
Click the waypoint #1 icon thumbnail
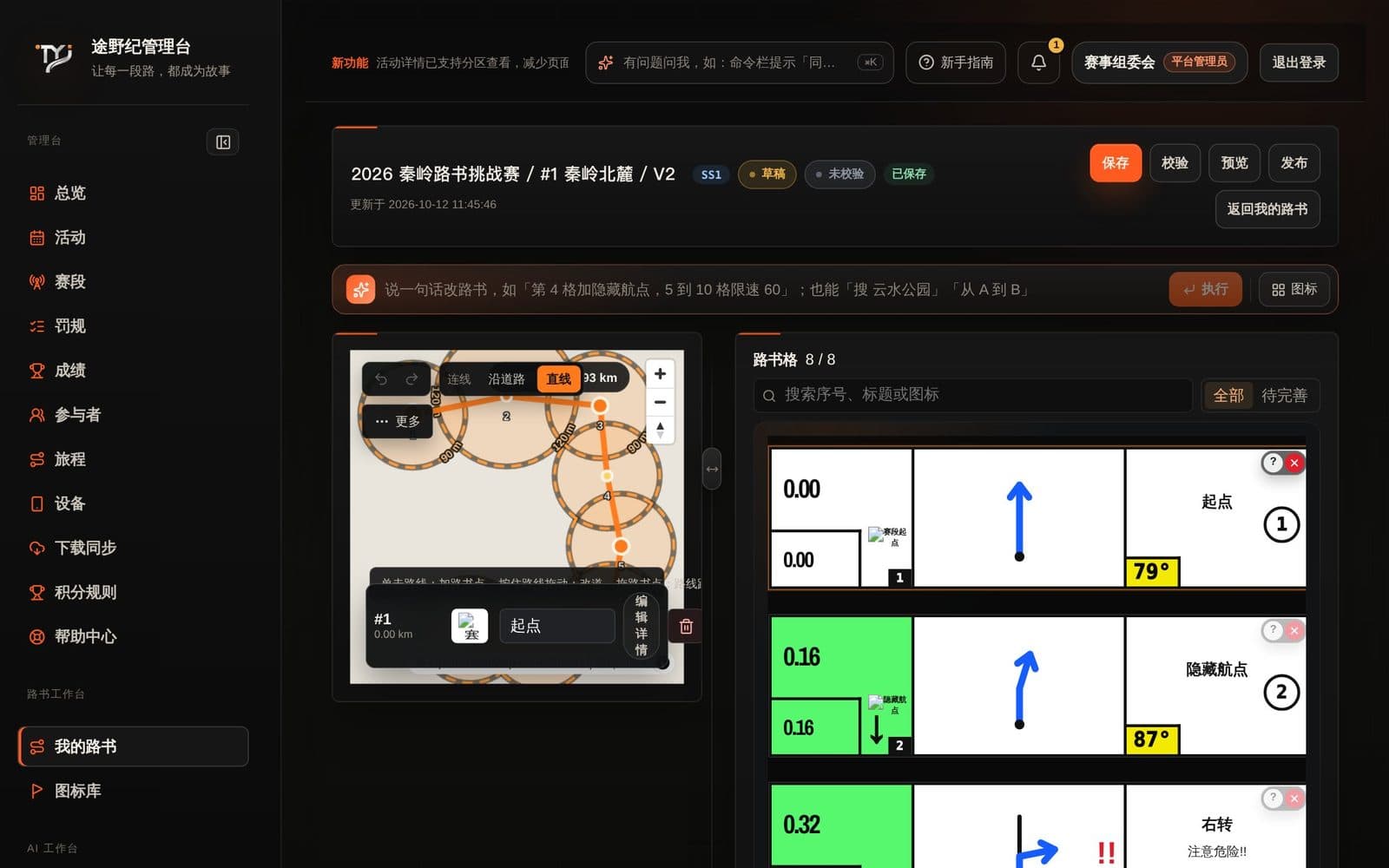point(470,626)
